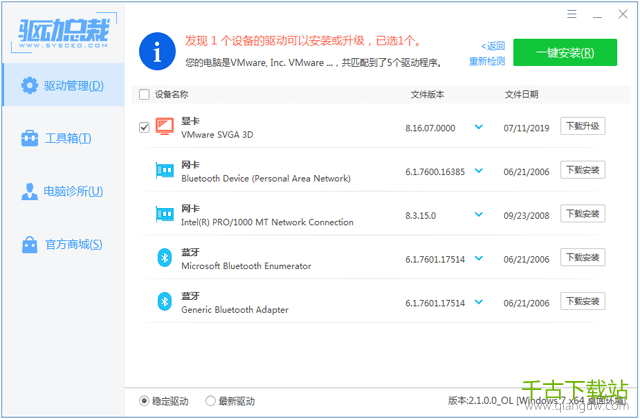Viewport: 640px width, 419px height.
Task: Toggle the select-all 设备名称 checkbox
Action: pos(144,95)
